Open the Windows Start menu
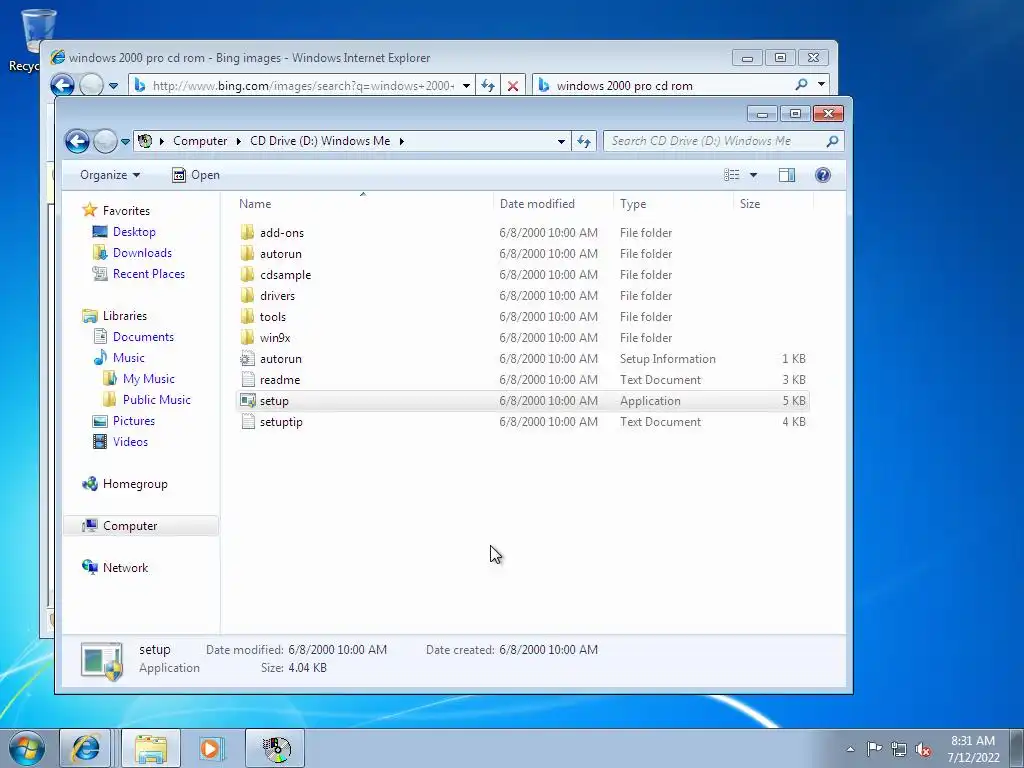Image resolution: width=1024 pixels, height=768 pixels. (27, 748)
